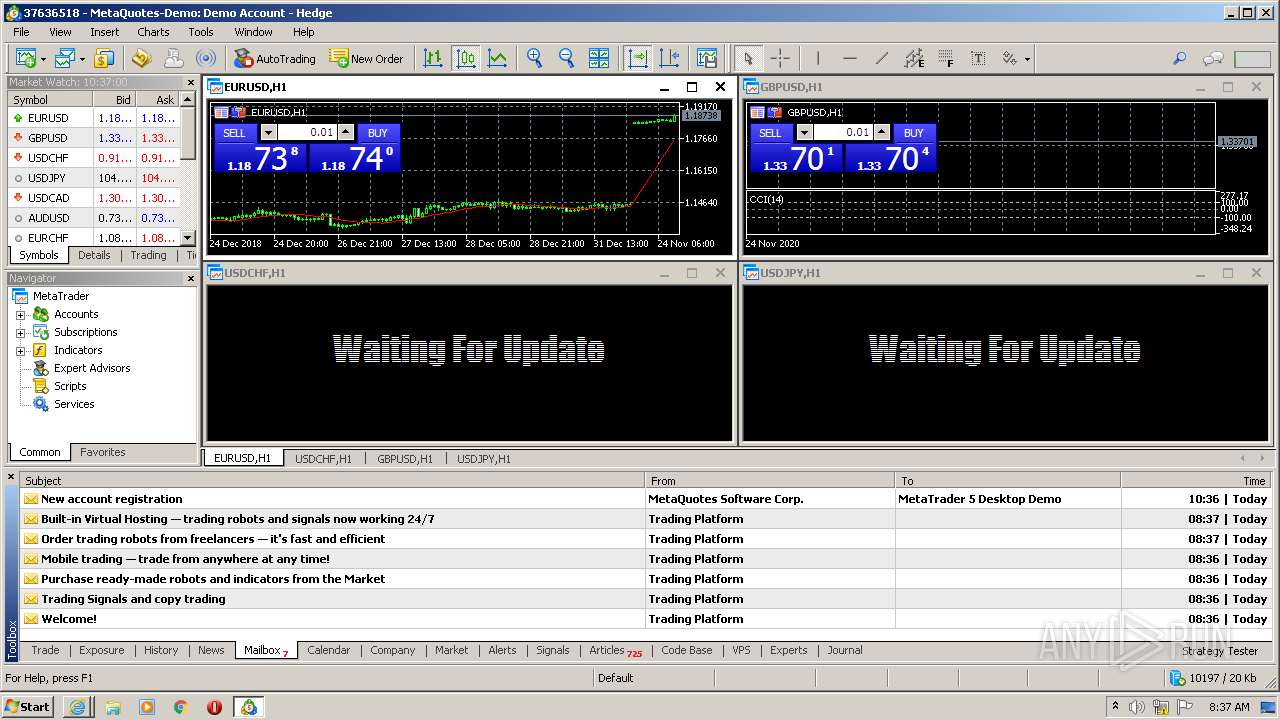Screen dimensions: 1280x720
Task: Open the shapes and objects dropdown arrow
Action: (1026, 59)
